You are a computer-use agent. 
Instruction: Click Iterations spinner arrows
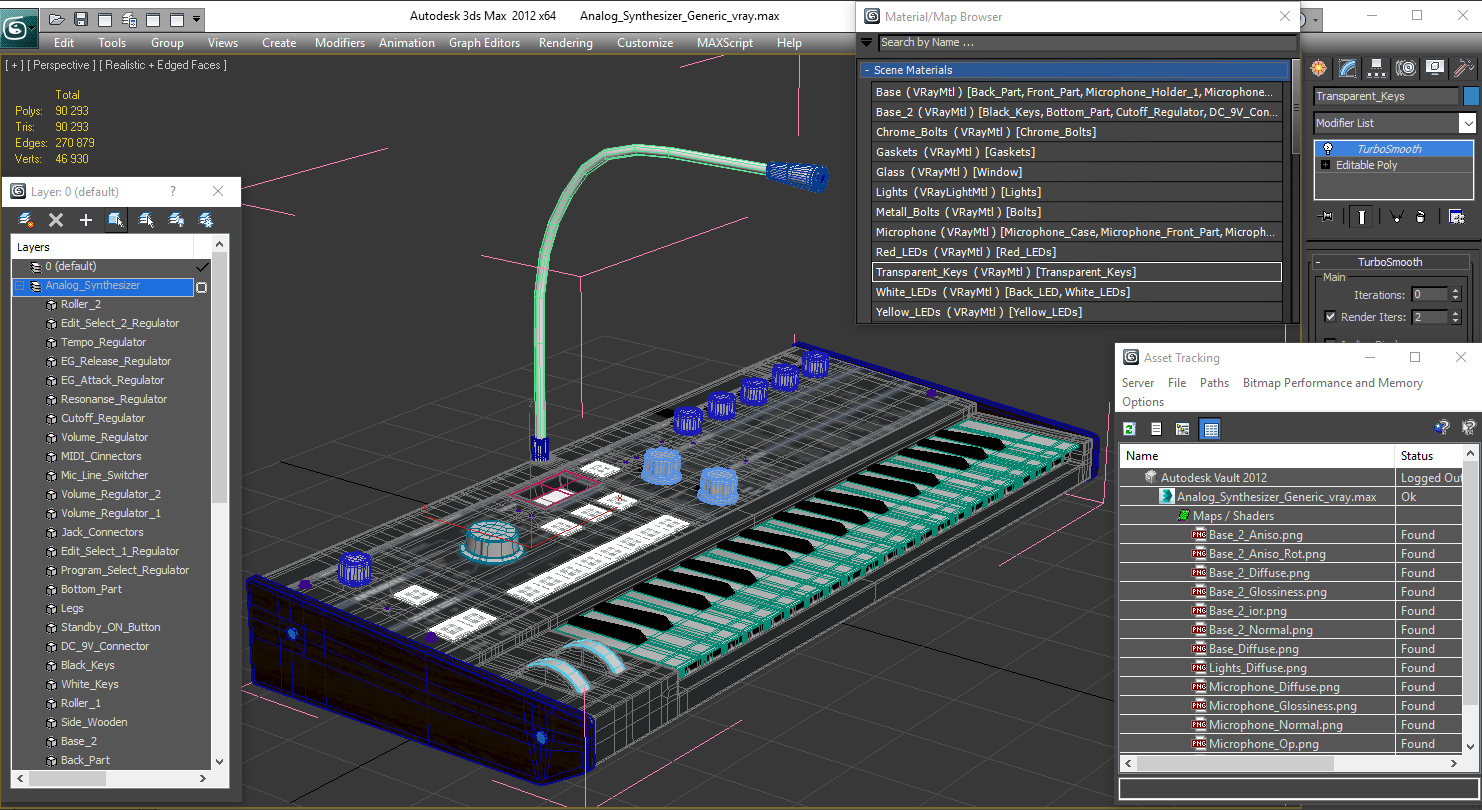tap(1458, 295)
